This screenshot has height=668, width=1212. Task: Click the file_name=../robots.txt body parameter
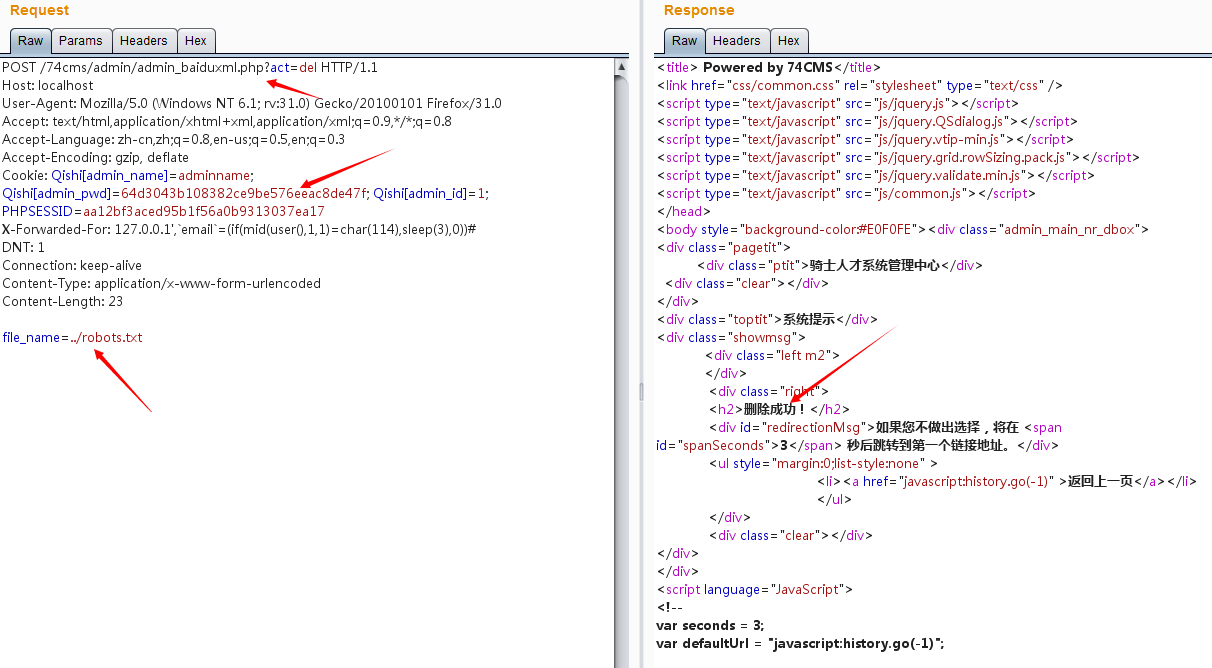72,337
